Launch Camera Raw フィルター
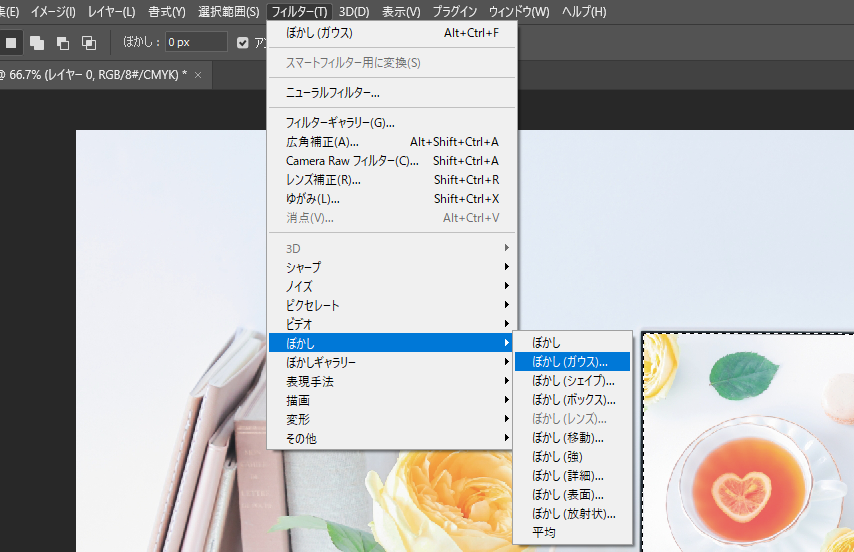Screen dimensions: 854x552 352,161
